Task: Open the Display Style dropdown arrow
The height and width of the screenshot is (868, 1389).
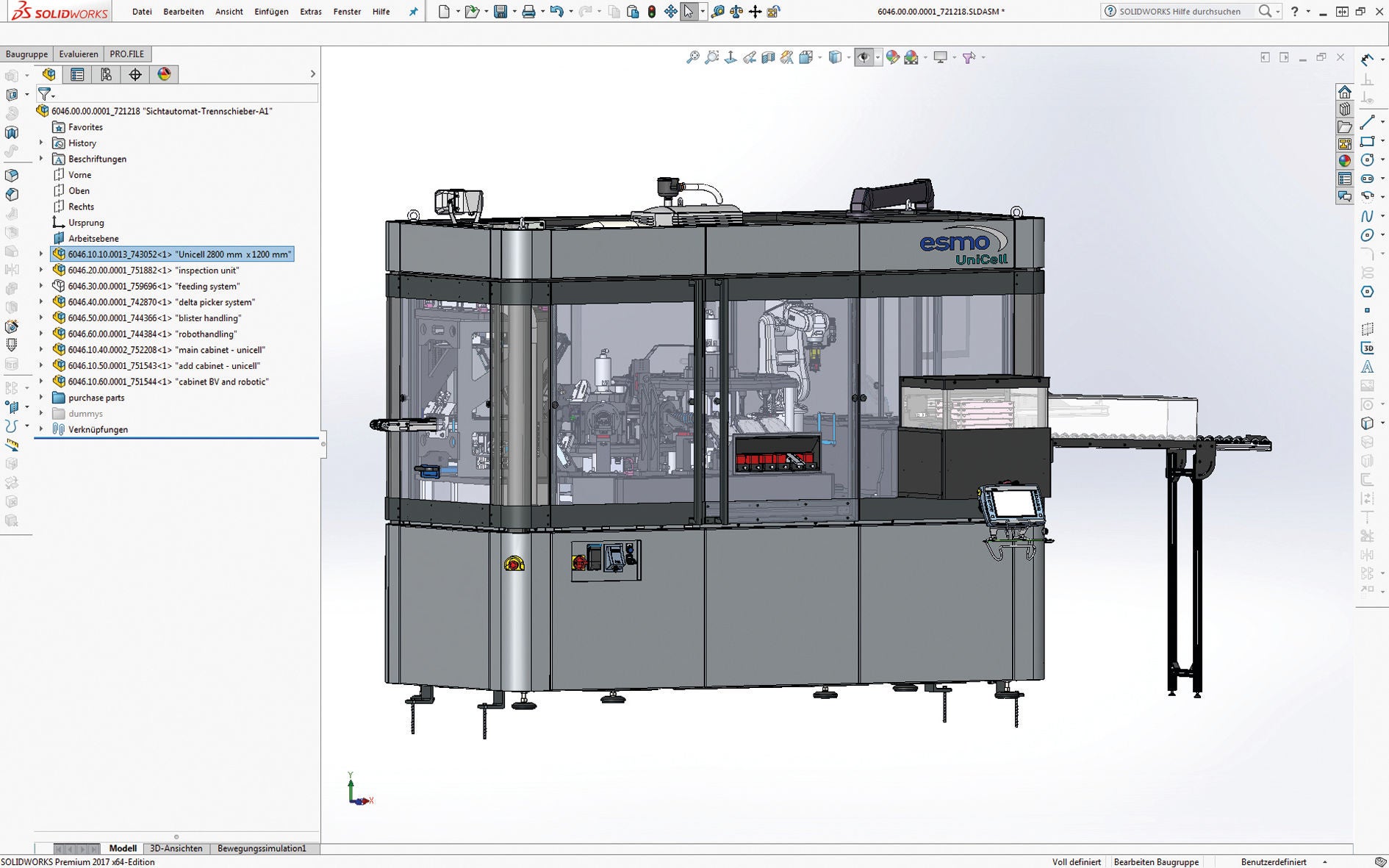Action: click(849, 57)
